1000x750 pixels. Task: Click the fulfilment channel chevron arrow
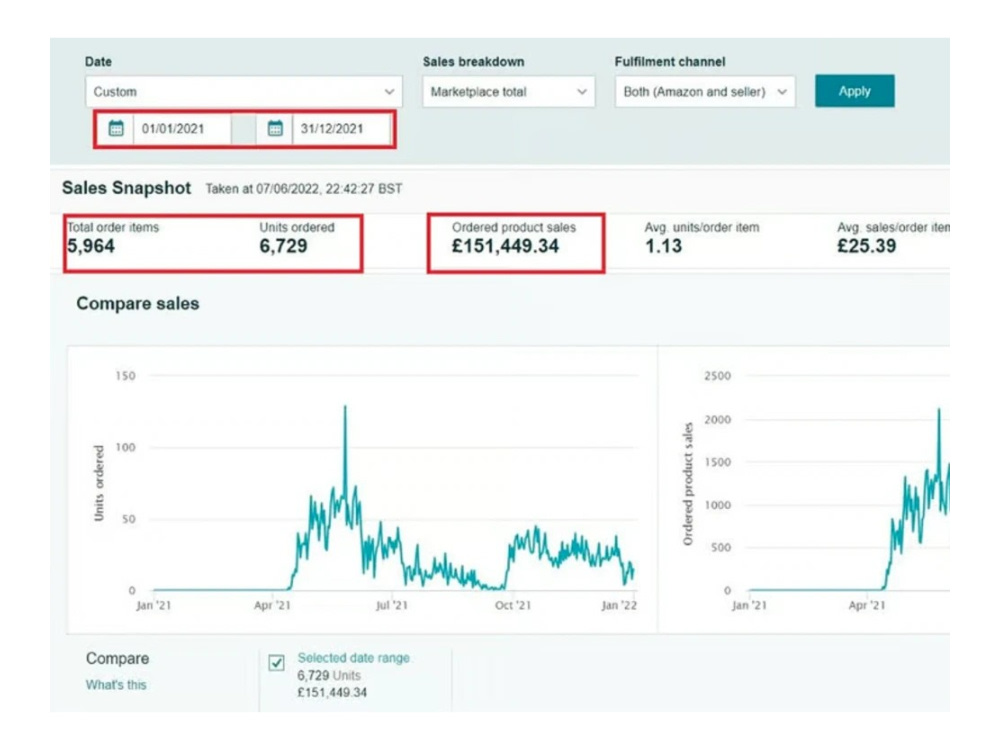[x=782, y=92]
